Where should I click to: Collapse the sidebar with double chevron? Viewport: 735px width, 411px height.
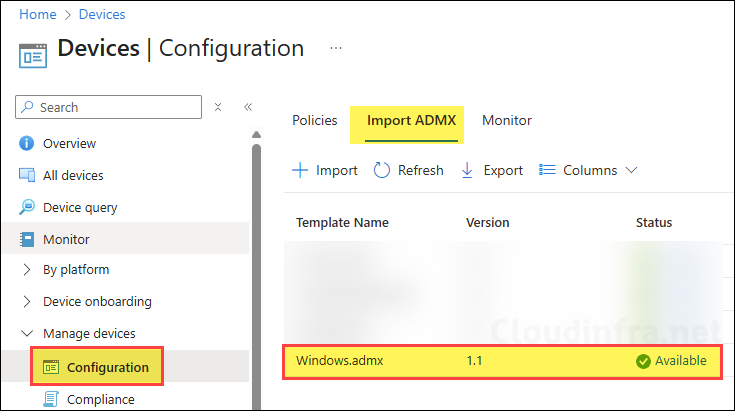click(x=248, y=107)
